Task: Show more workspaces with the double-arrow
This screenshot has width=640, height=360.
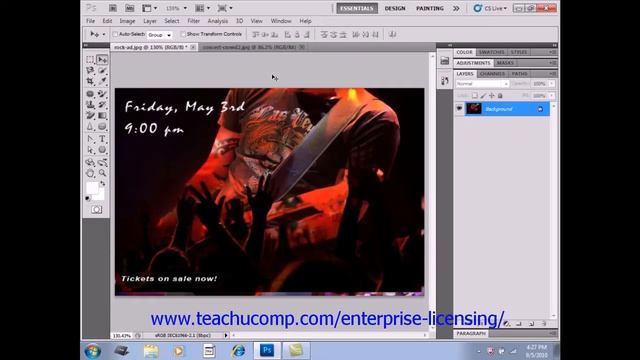Action: pos(456,8)
